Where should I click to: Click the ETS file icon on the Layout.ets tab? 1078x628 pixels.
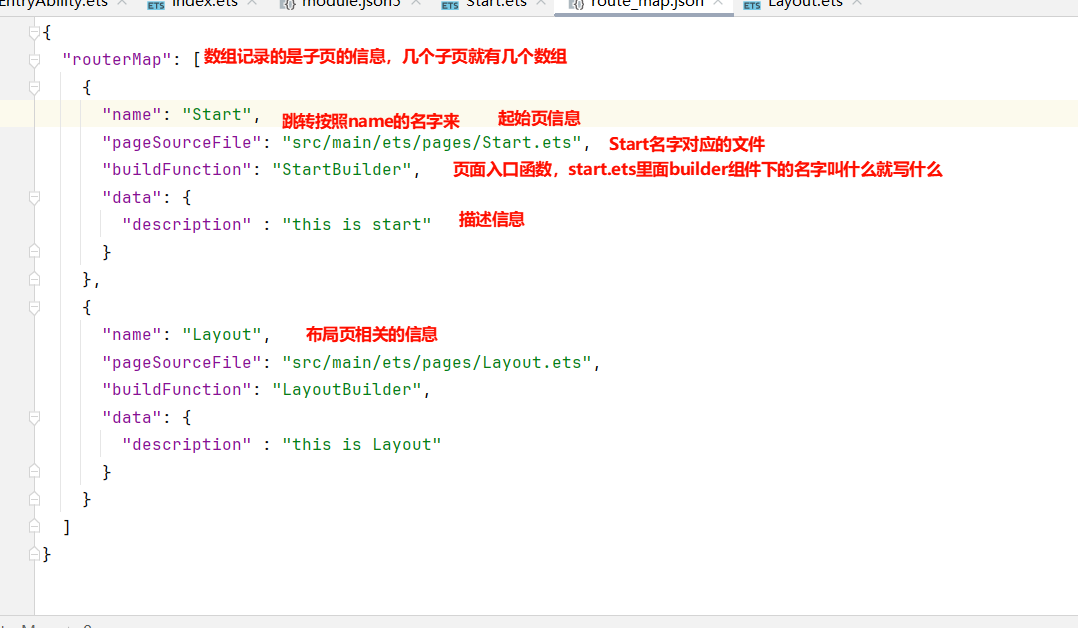(752, 5)
